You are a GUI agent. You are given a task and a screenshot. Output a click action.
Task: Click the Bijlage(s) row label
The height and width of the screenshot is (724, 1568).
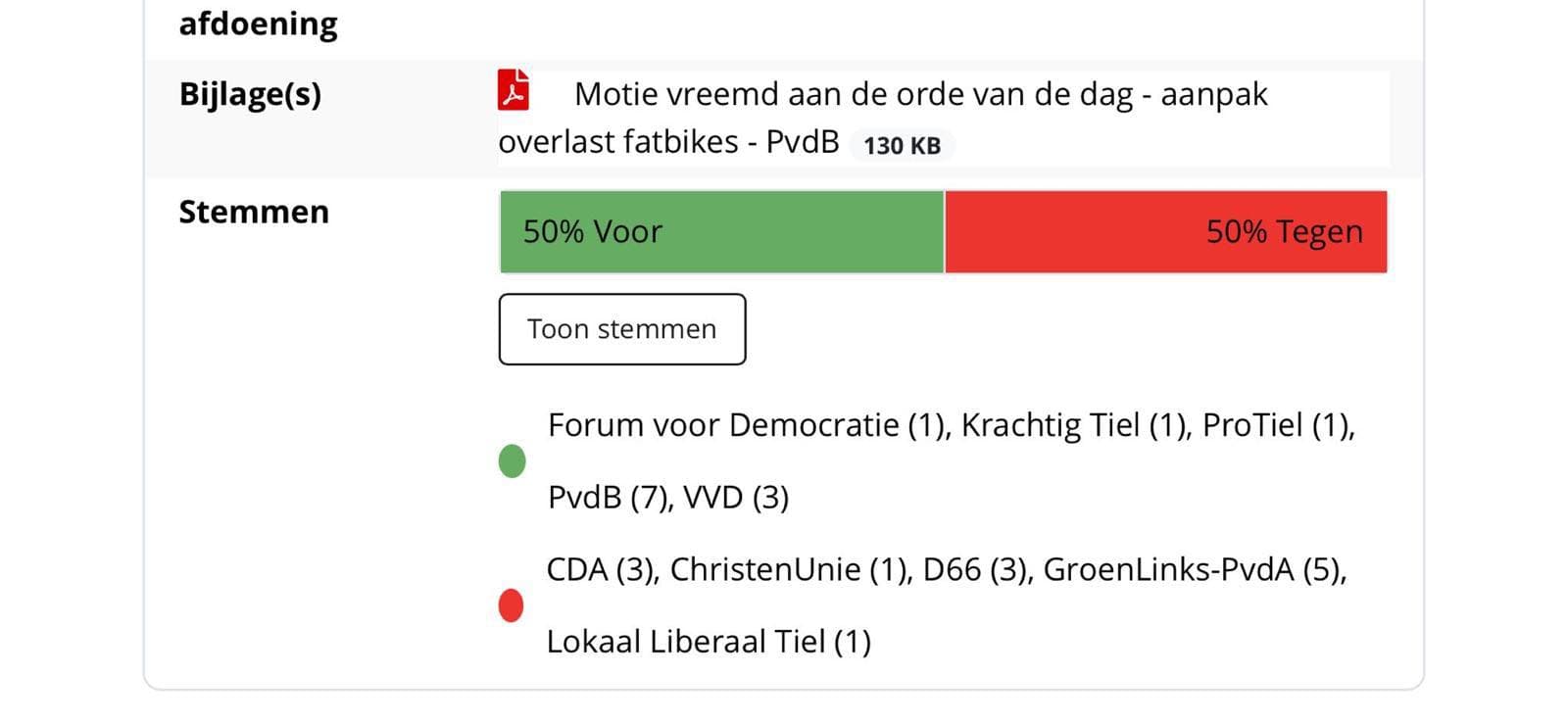[250, 94]
